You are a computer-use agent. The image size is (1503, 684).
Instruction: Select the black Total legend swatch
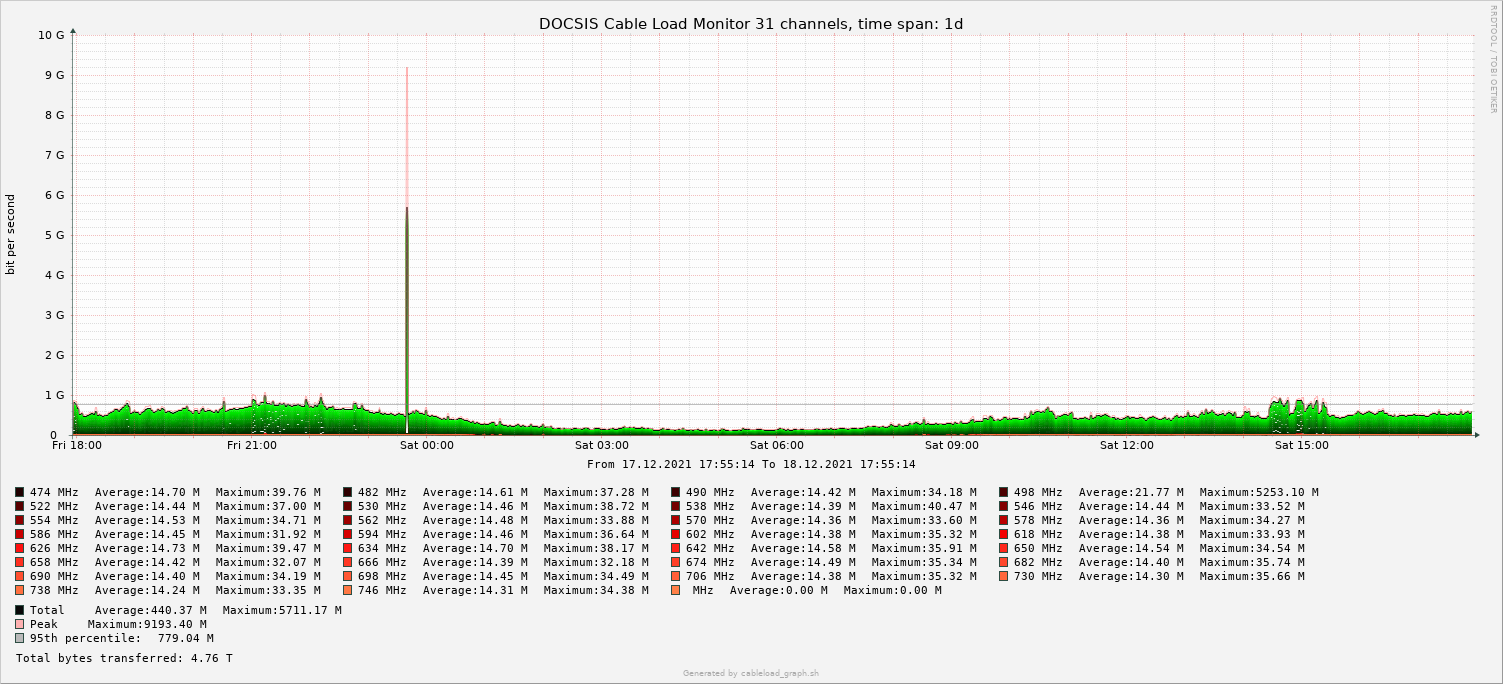coord(20,610)
